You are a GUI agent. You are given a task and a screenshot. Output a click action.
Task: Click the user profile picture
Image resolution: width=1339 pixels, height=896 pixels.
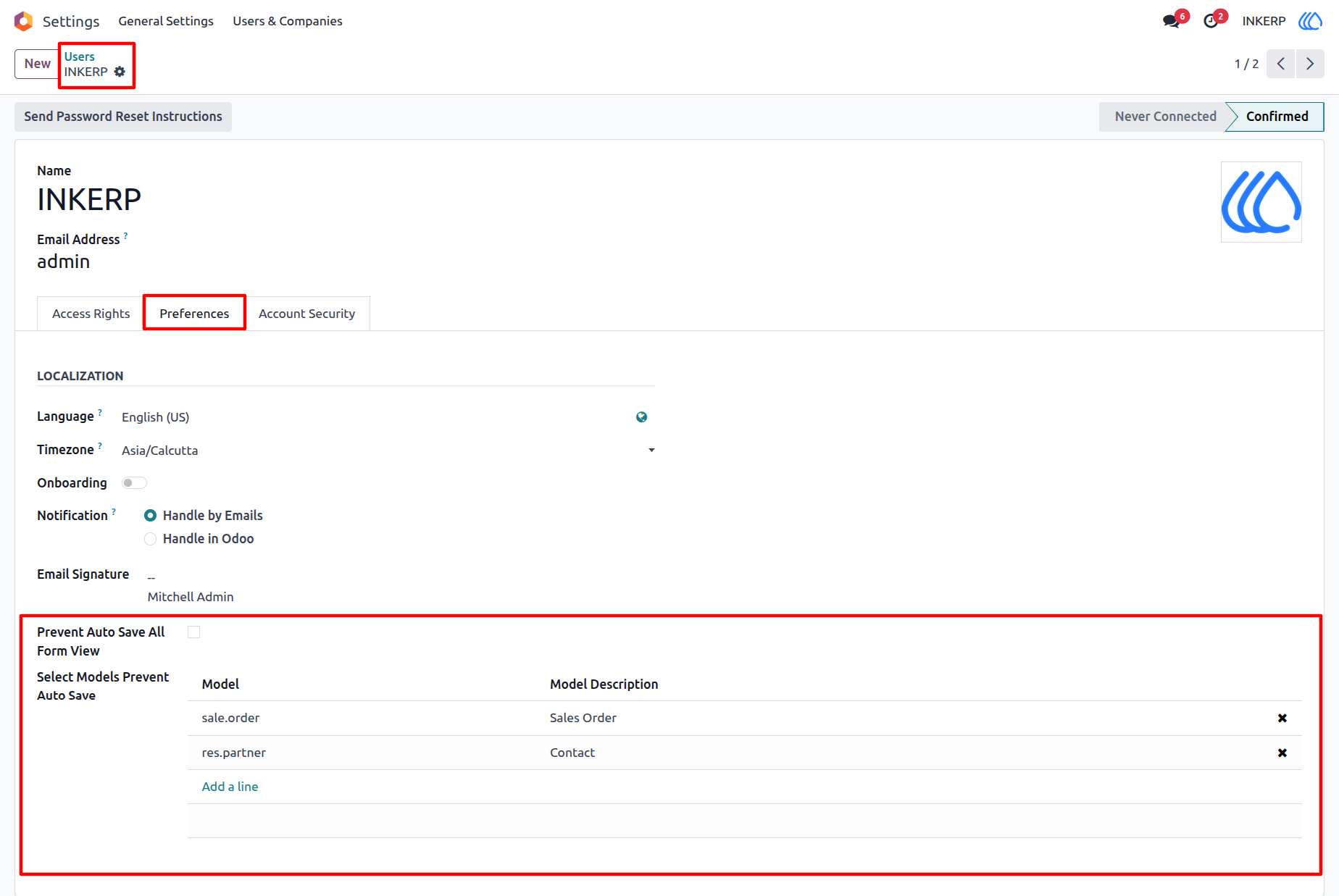(x=1261, y=202)
